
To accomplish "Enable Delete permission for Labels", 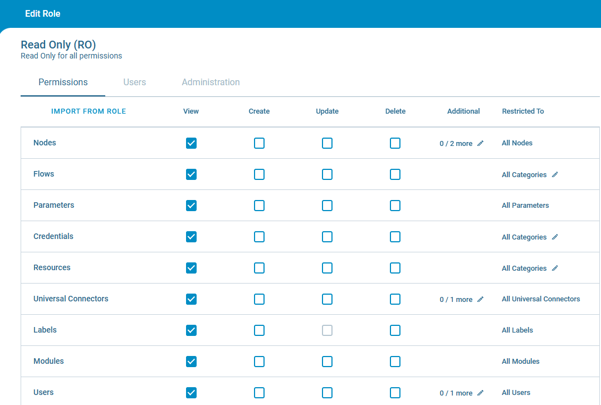I will point(395,331).
